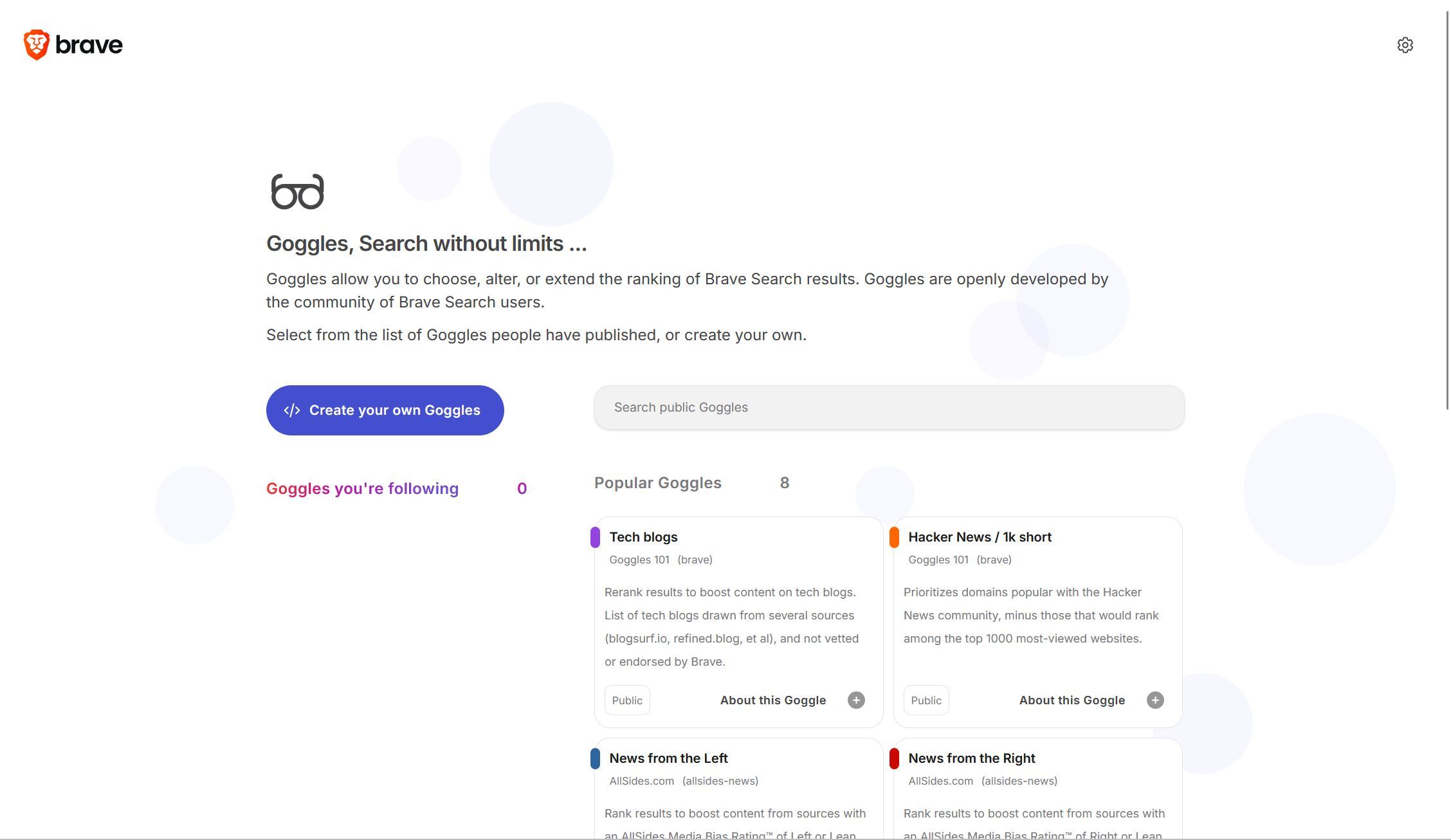Open News from the Left Goggle

tap(668, 758)
